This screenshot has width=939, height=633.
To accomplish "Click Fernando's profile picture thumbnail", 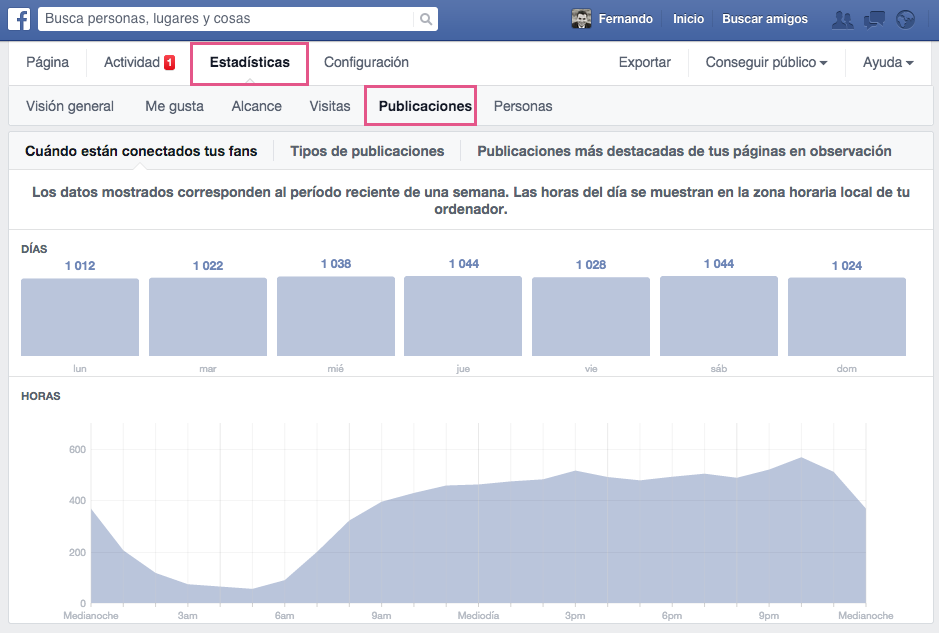I will click(x=581, y=19).
